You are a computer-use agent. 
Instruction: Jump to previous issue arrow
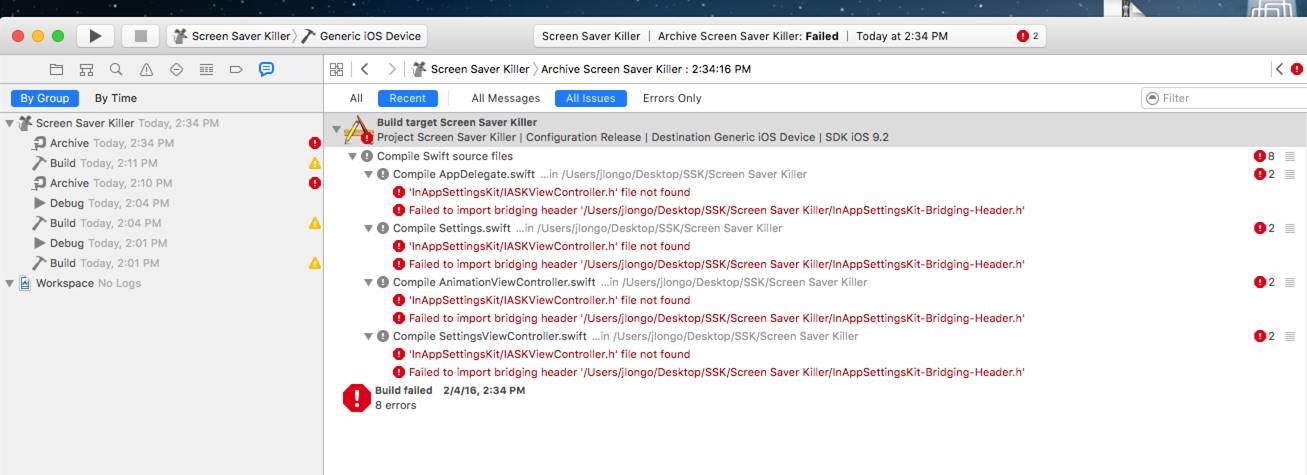click(x=1279, y=69)
